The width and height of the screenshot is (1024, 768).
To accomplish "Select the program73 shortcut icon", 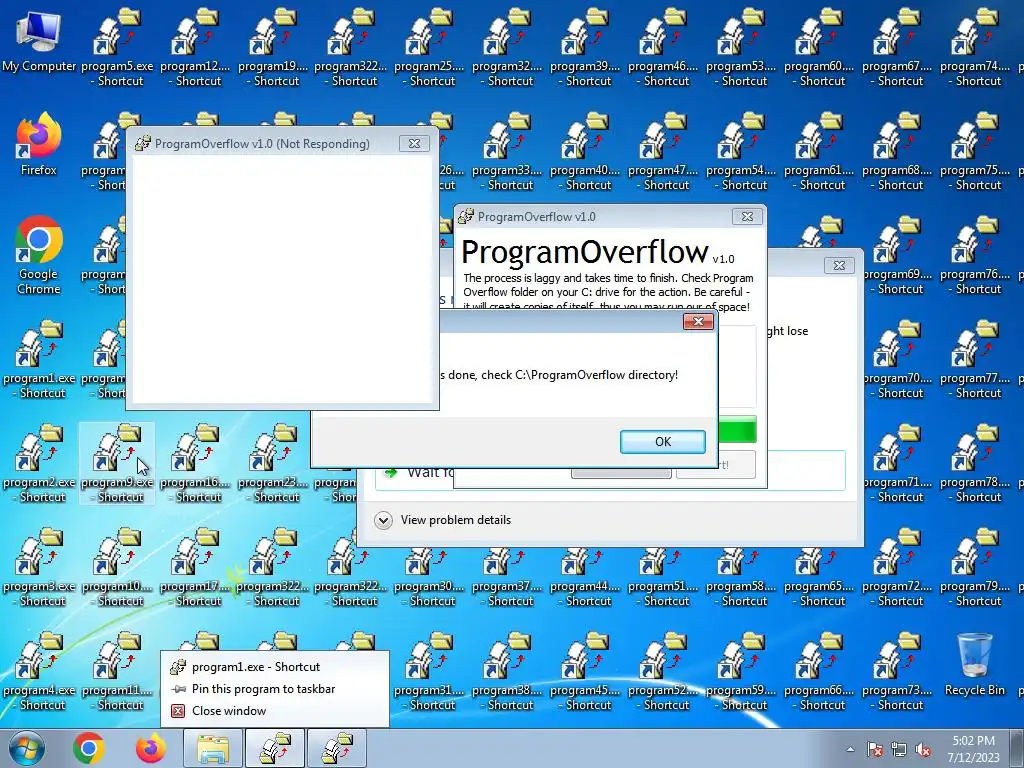I will click(x=897, y=671).
